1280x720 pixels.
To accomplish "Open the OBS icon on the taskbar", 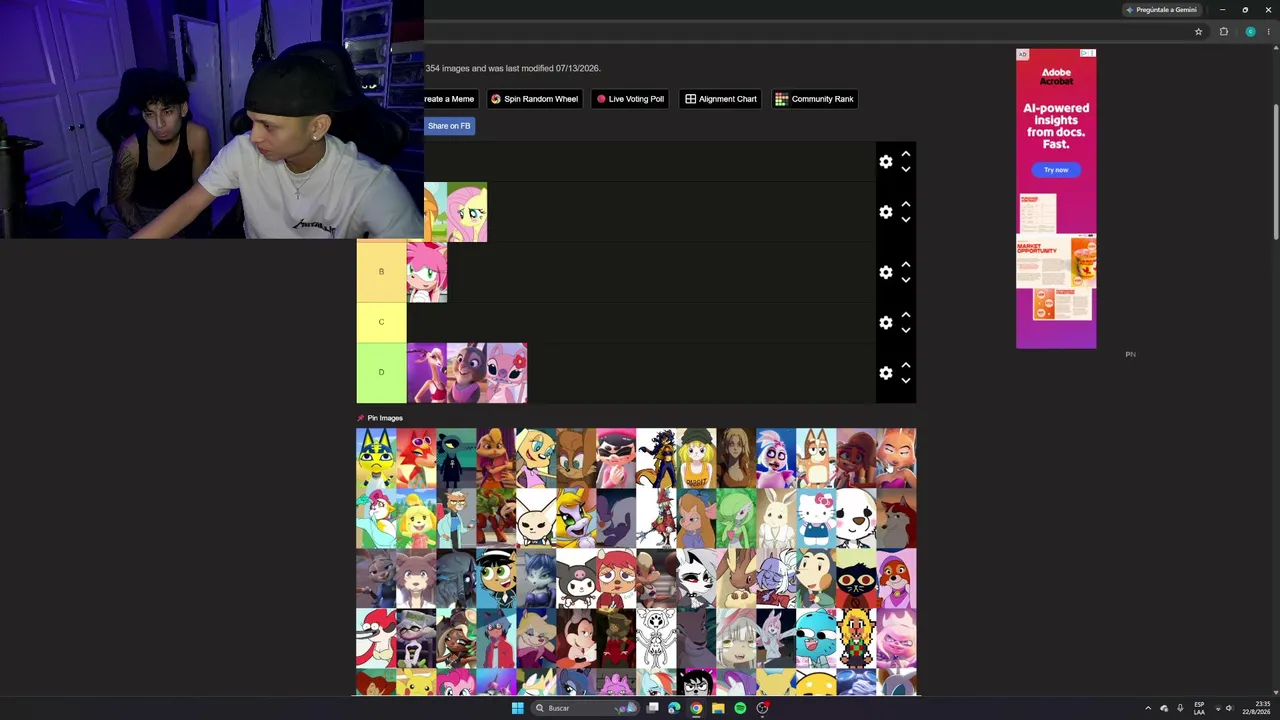I will coord(762,708).
